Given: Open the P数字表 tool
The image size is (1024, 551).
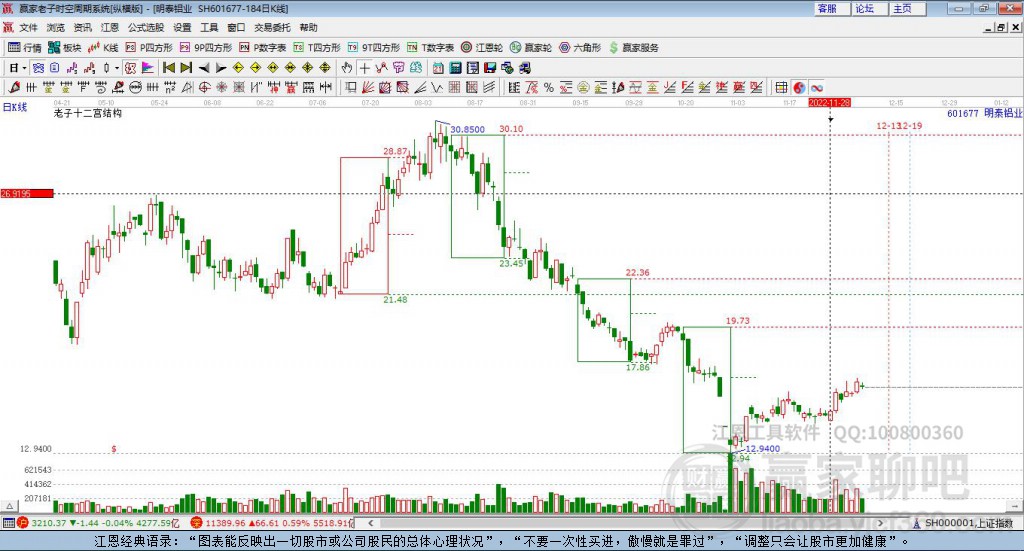Looking at the screenshot, I should pyautogui.click(x=263, y=48).
